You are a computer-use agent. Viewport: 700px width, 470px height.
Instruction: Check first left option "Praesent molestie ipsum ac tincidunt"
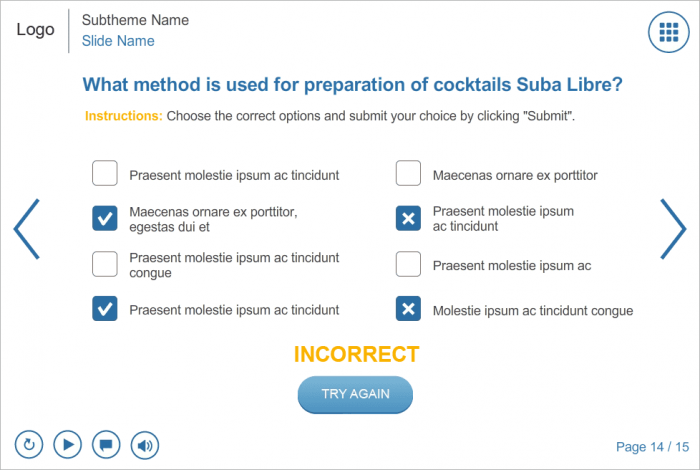tap(105, 174)
